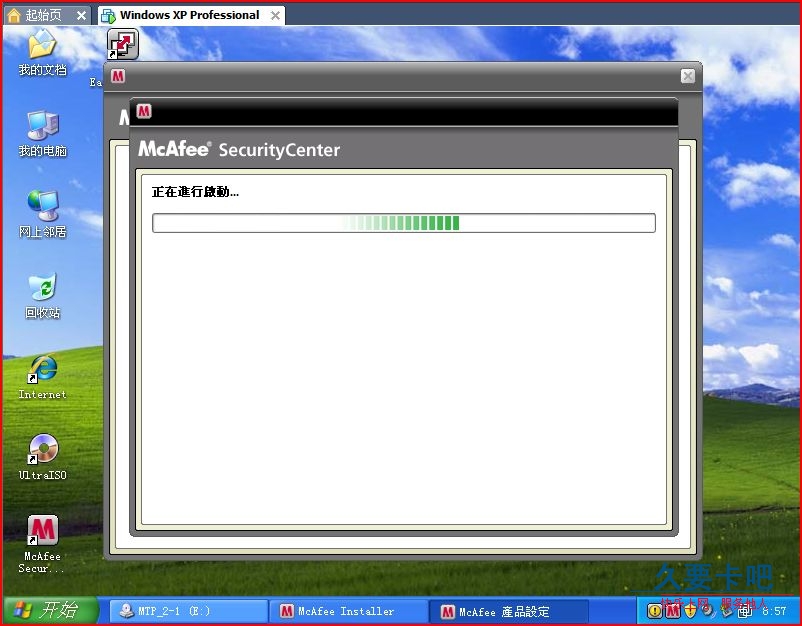Select the shortcut icon beside 我的文档
The width and height of the screenshot is (802, 626).
pos(123,44)
